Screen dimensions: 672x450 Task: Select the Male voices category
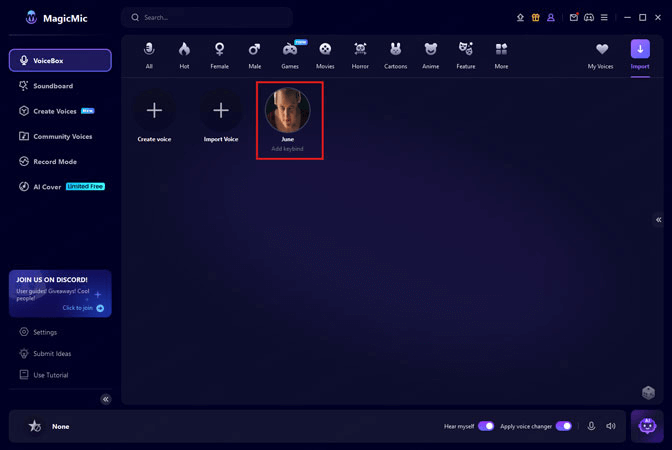tap(255, 55)
